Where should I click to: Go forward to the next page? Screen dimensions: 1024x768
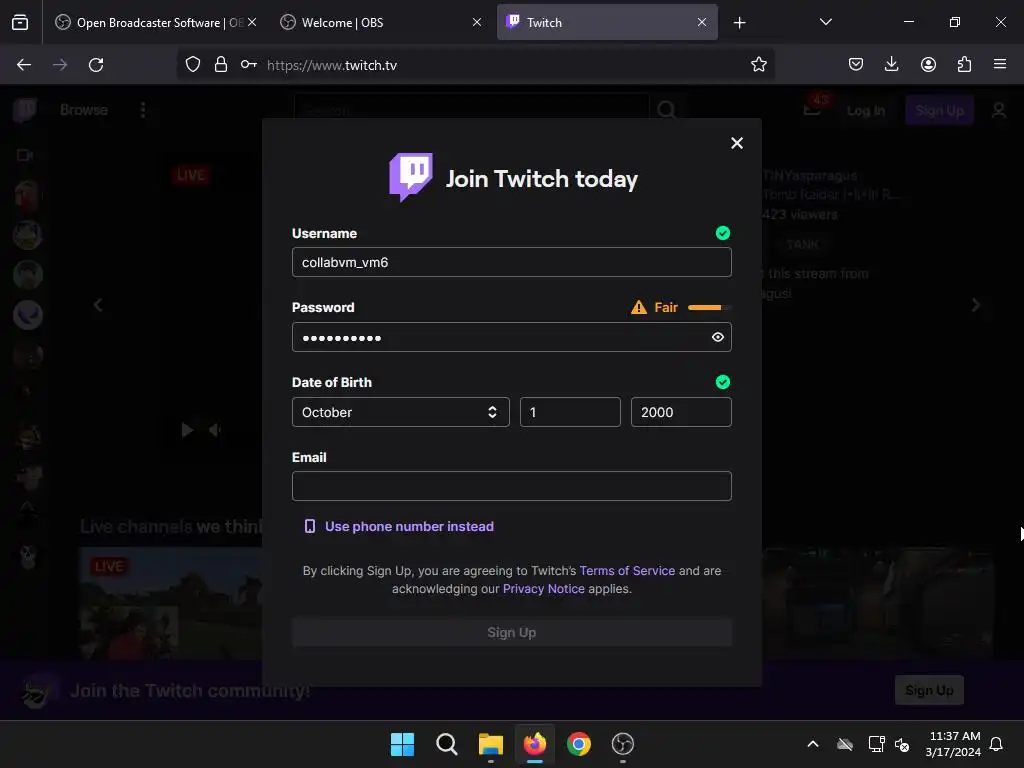(60, 65)
